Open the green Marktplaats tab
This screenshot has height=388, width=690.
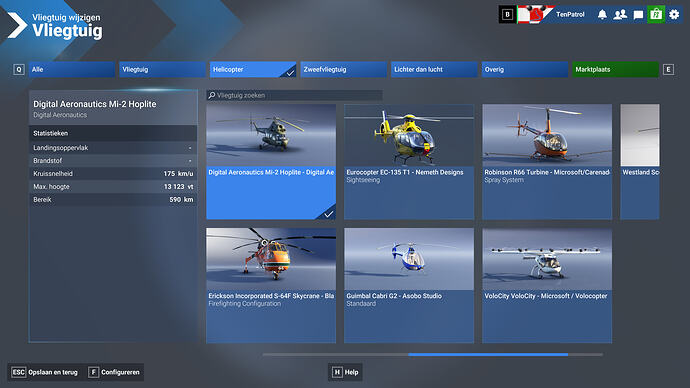(x=616, y=70)
